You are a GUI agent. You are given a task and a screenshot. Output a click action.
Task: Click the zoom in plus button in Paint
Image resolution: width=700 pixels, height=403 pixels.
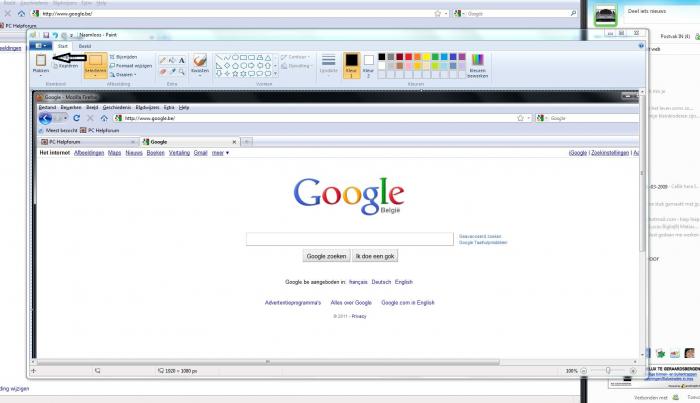[x=633, y=371]
